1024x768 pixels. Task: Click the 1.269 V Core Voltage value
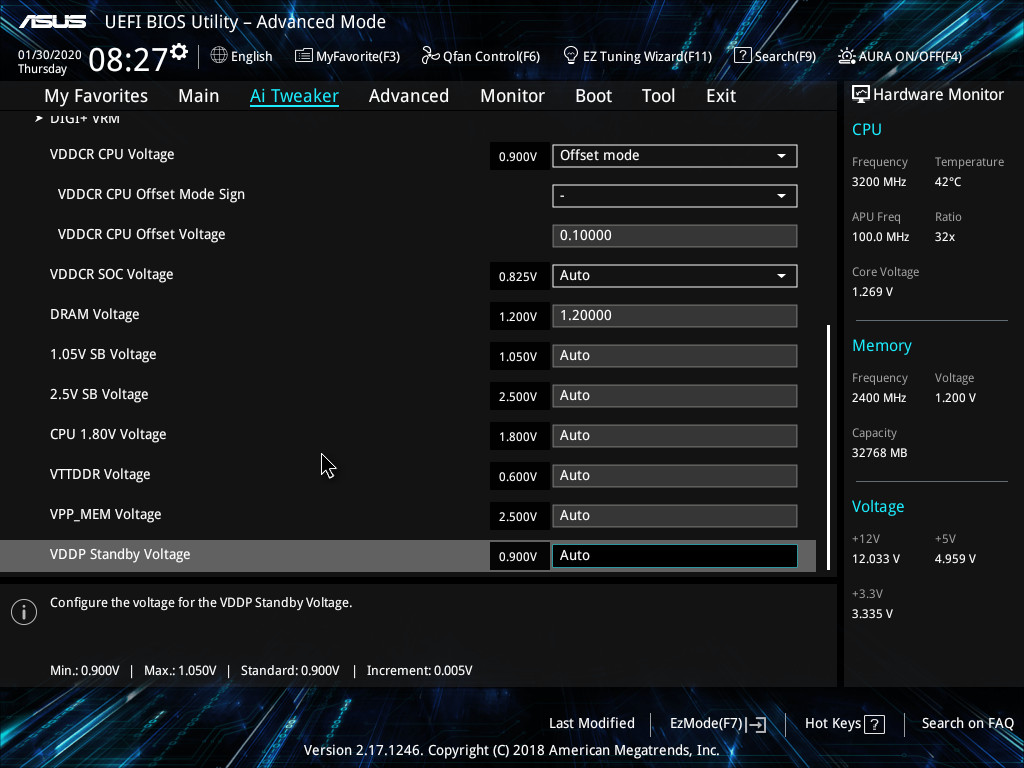(872, 292)
